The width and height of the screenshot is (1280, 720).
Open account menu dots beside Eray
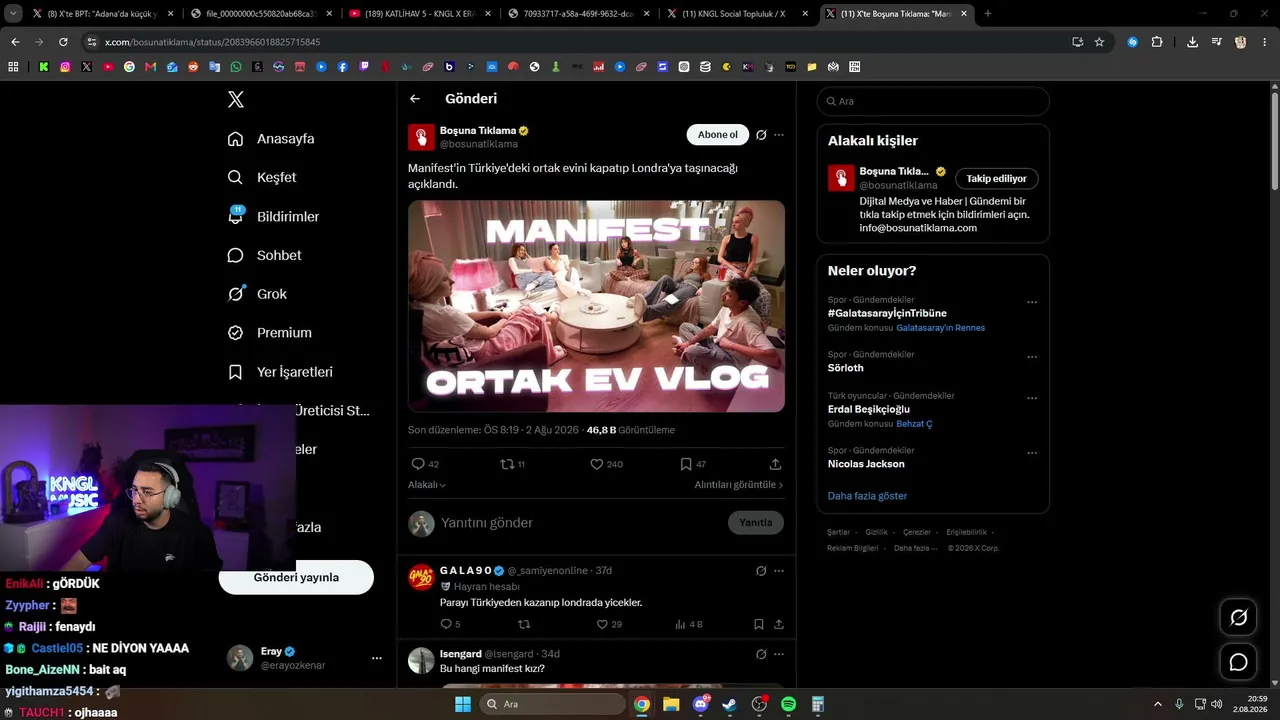[x=377, y=658]
